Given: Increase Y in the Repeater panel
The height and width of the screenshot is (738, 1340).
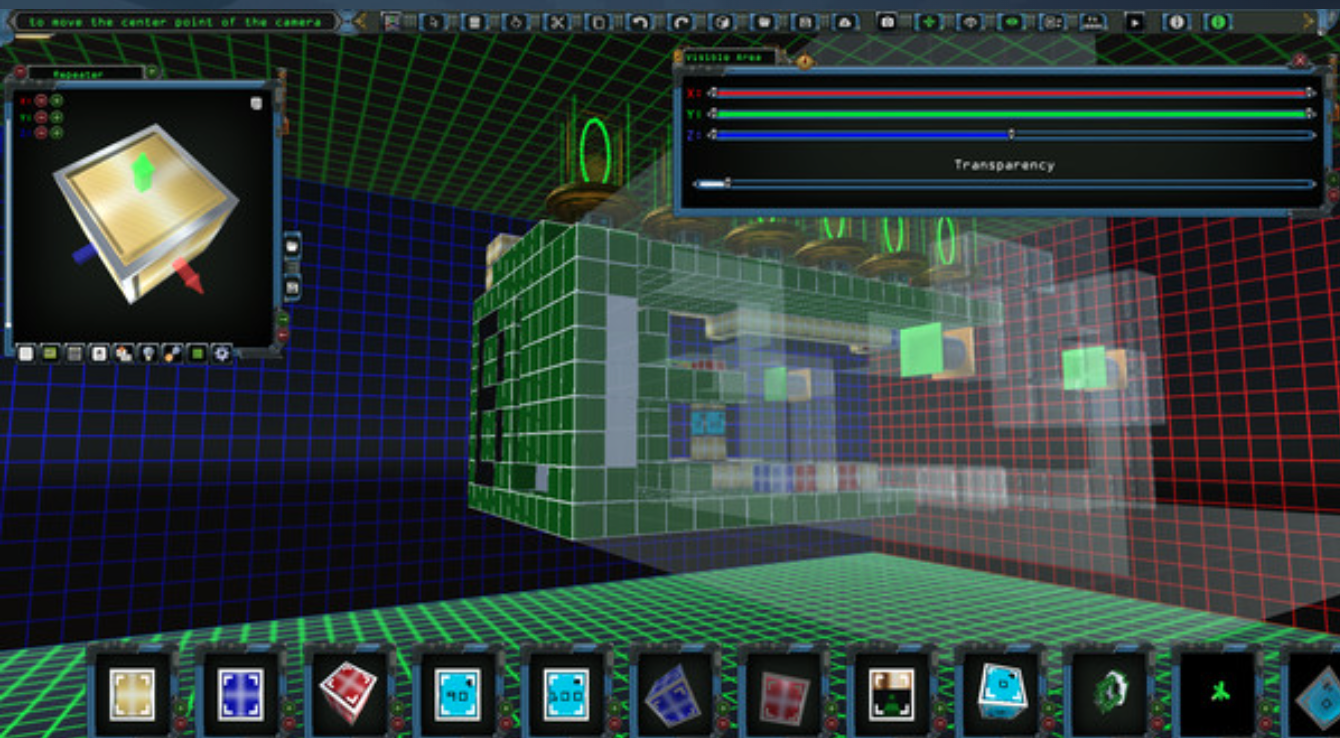Looking at the screenshot, I should (x=57, y=116).
